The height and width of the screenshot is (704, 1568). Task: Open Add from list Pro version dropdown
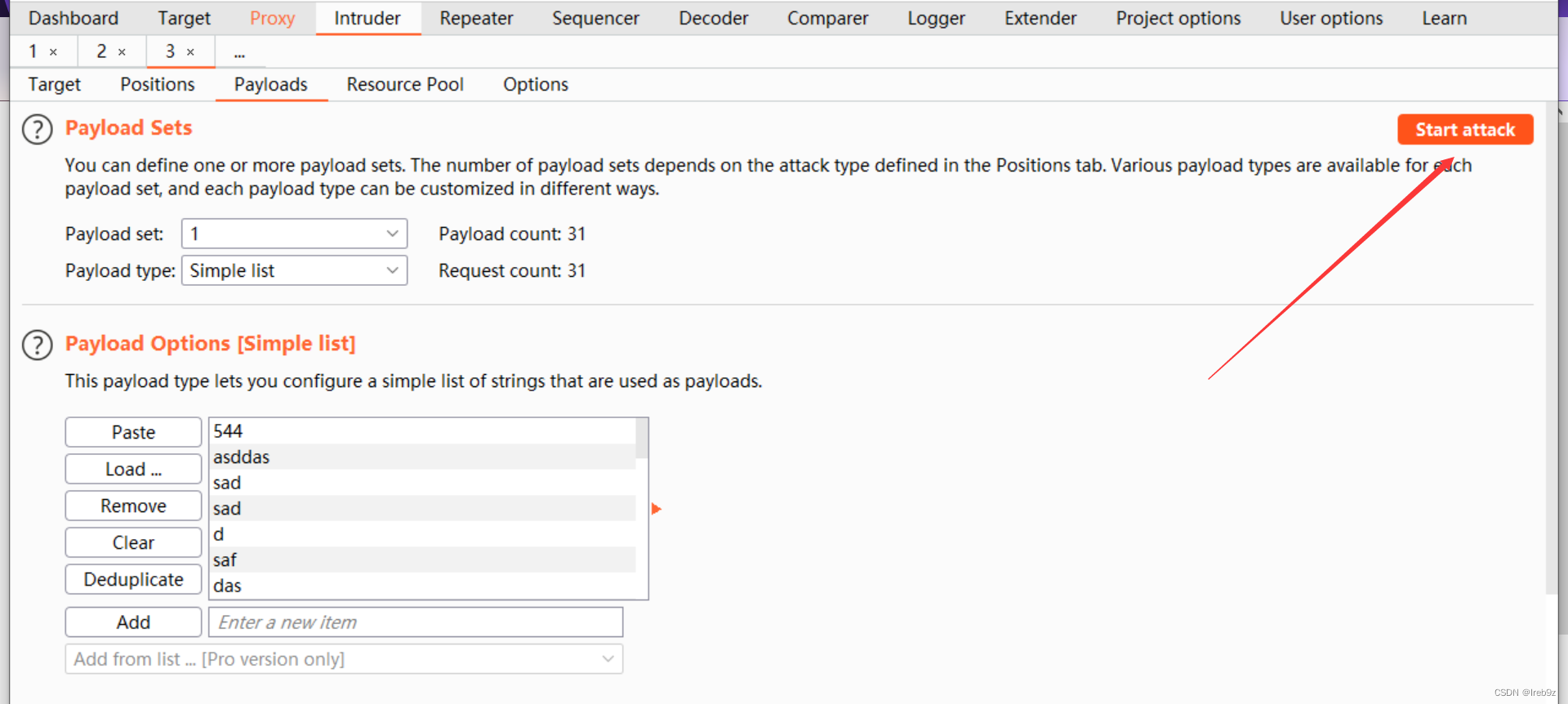[x=344, y=659]
